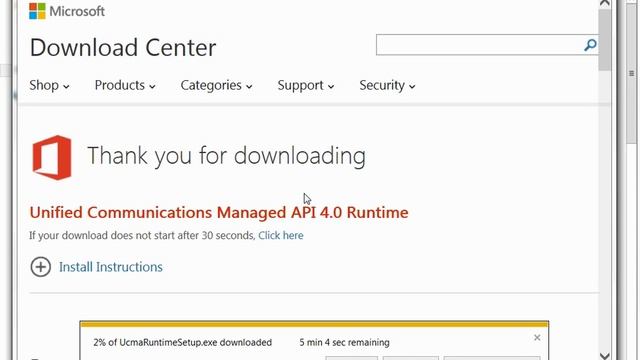Click the search magnifier icon

click(x=590, y=45)
